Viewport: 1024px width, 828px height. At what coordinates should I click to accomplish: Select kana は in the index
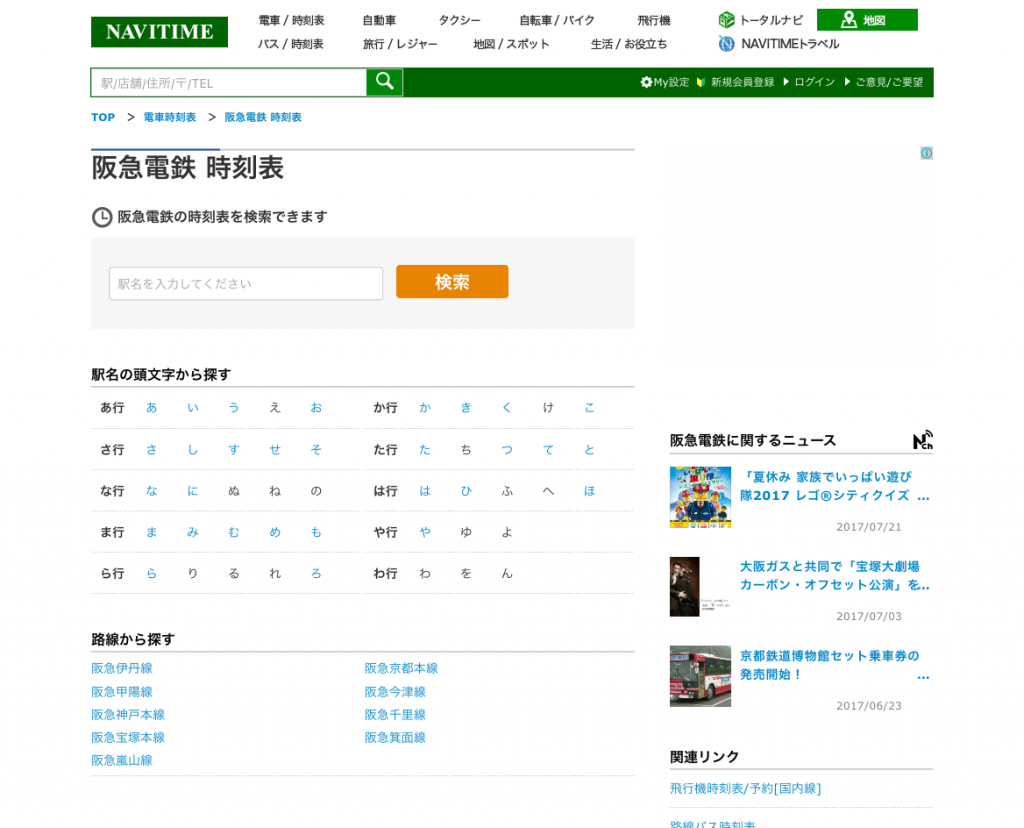[x=425, y=490]
